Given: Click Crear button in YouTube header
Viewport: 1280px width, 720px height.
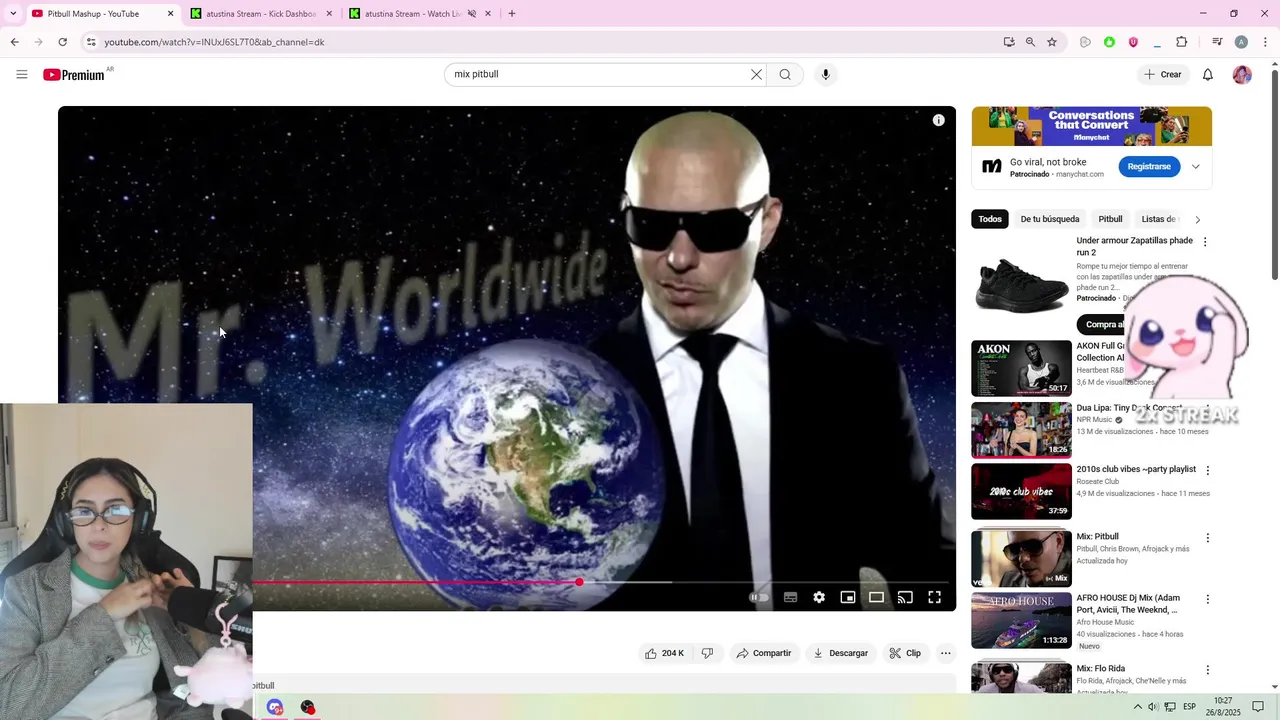Looking at the screenshot, I should coord(1163,74).
